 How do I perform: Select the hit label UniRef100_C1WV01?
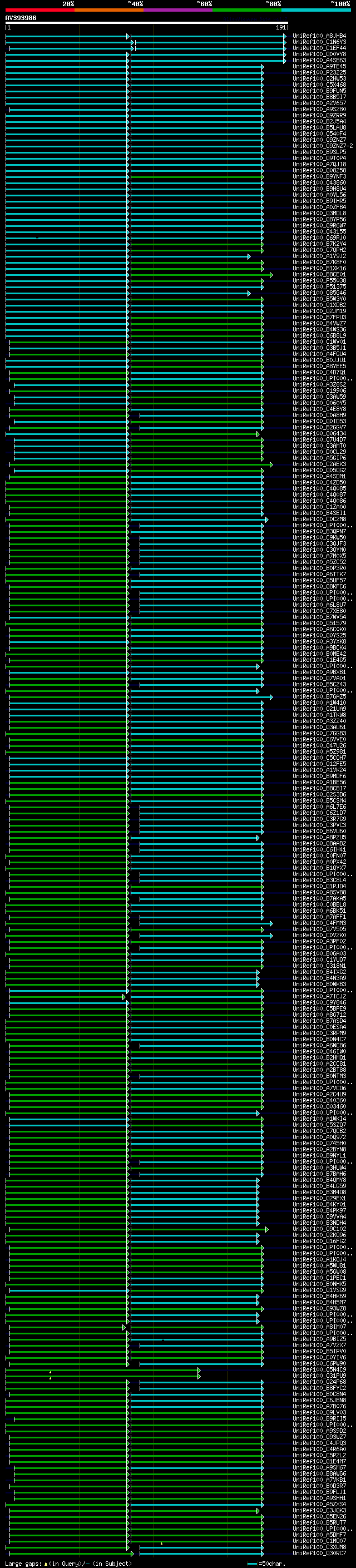pyautogui.click(x=319, y=342)
